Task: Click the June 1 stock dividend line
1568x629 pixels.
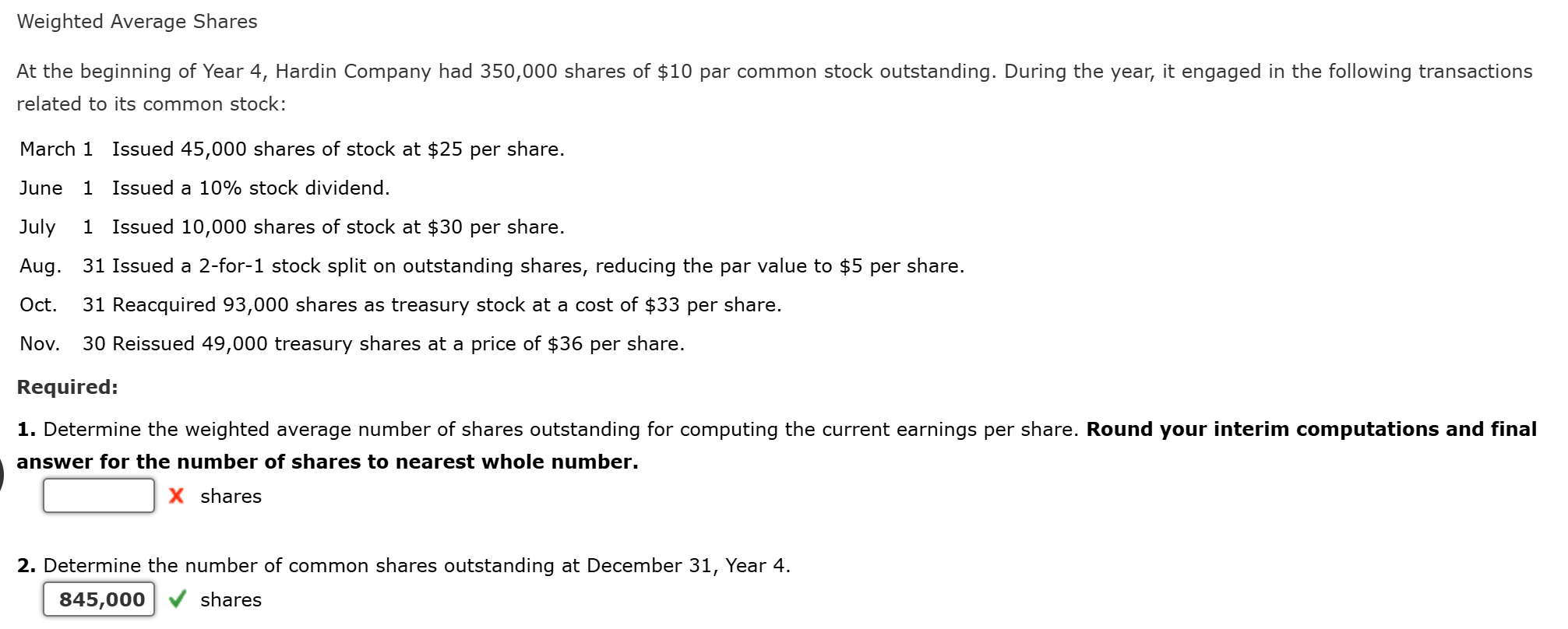Action: click(x=203, y=188)
